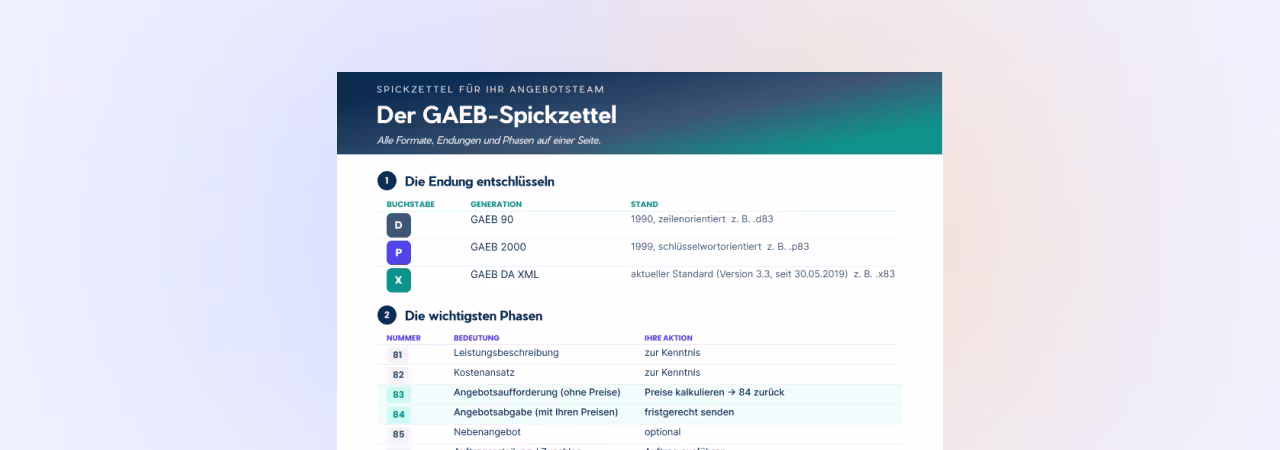Click the cell "Kostenansatz"
The width and height of the screenshot is (1280, 450).
[x=485, y=372]
